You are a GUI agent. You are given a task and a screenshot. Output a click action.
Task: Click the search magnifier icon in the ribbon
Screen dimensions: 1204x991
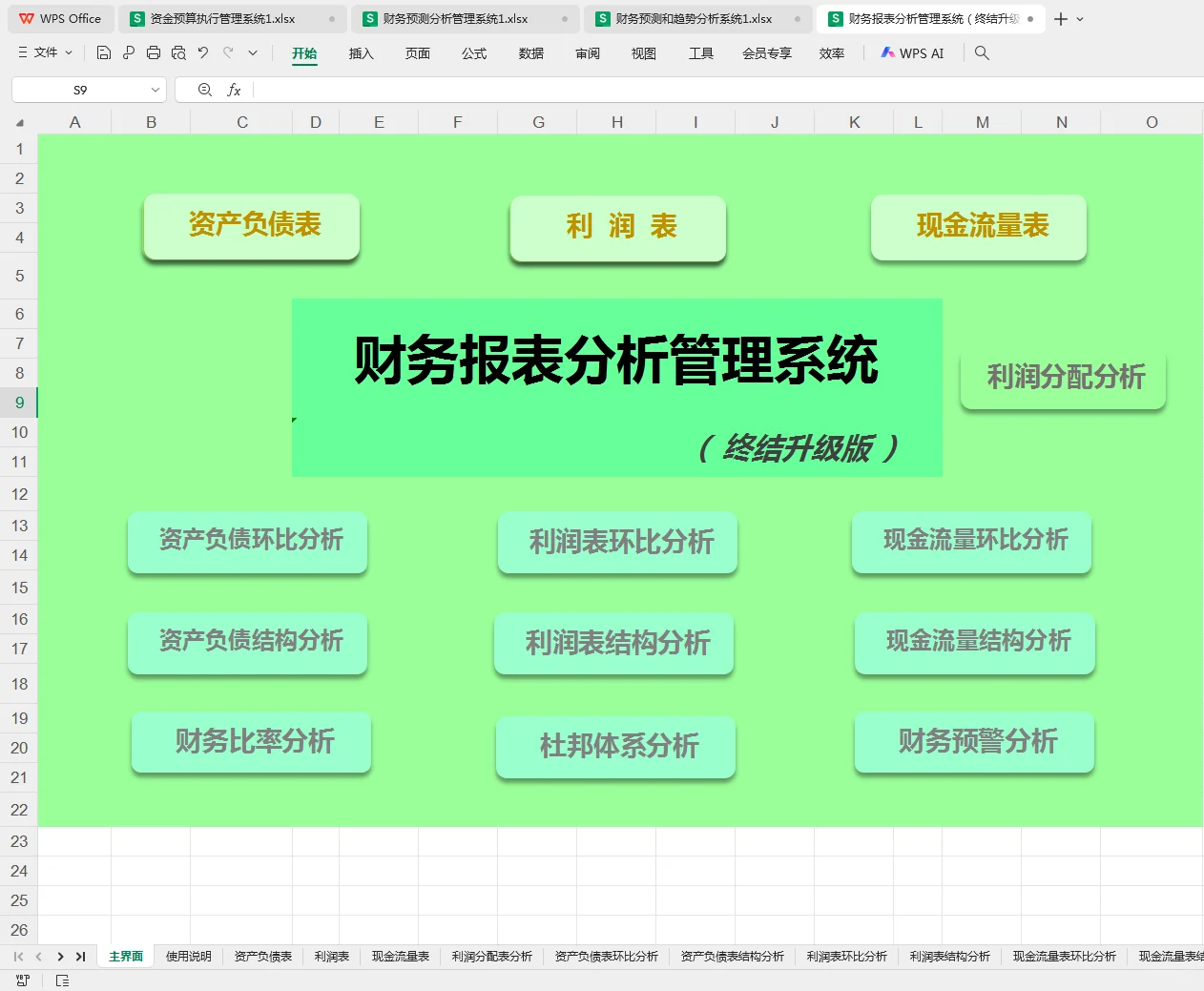point(982,53)
